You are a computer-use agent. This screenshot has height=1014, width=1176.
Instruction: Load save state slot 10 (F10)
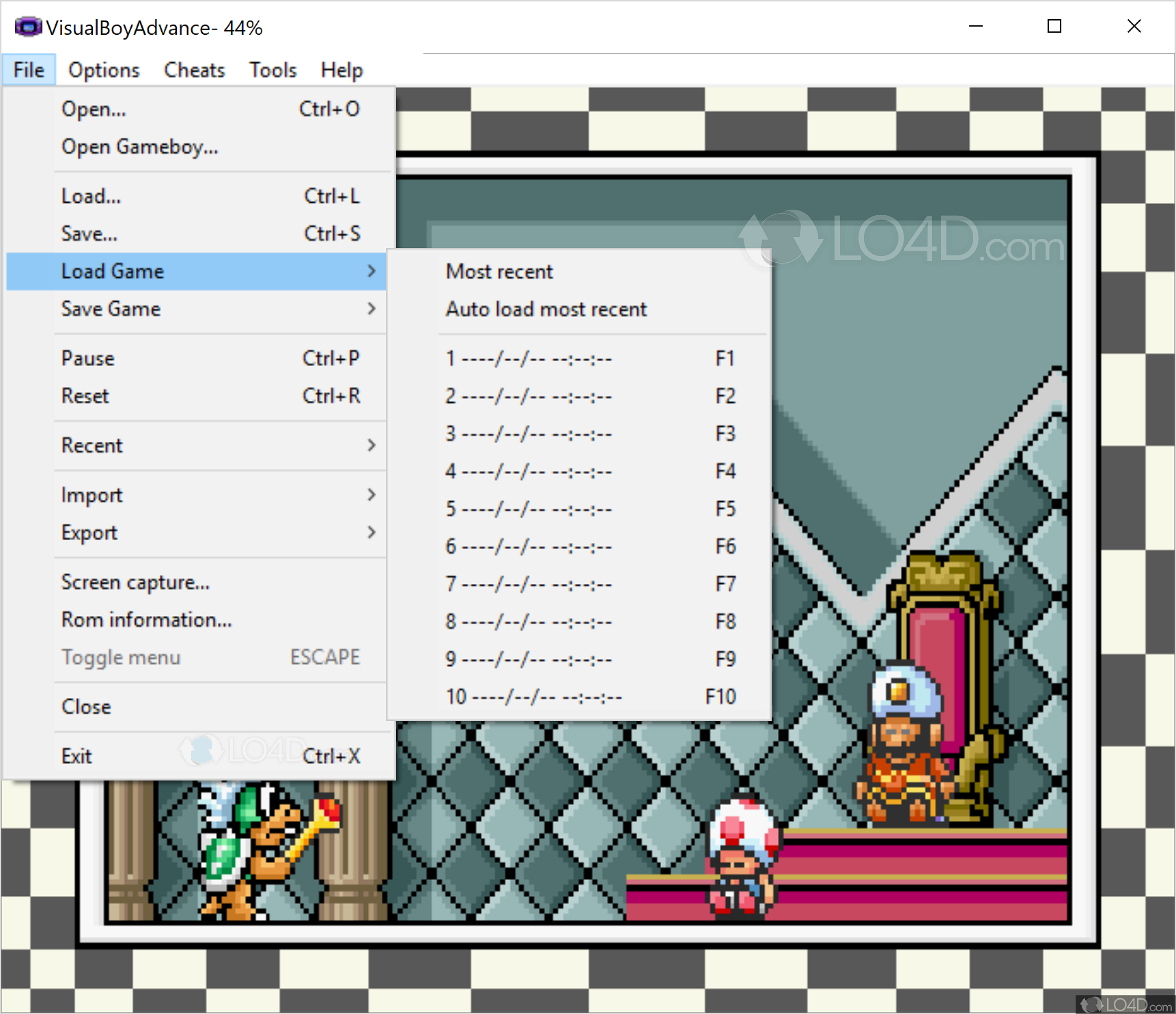pyautogui.click(x=534, y=696)
